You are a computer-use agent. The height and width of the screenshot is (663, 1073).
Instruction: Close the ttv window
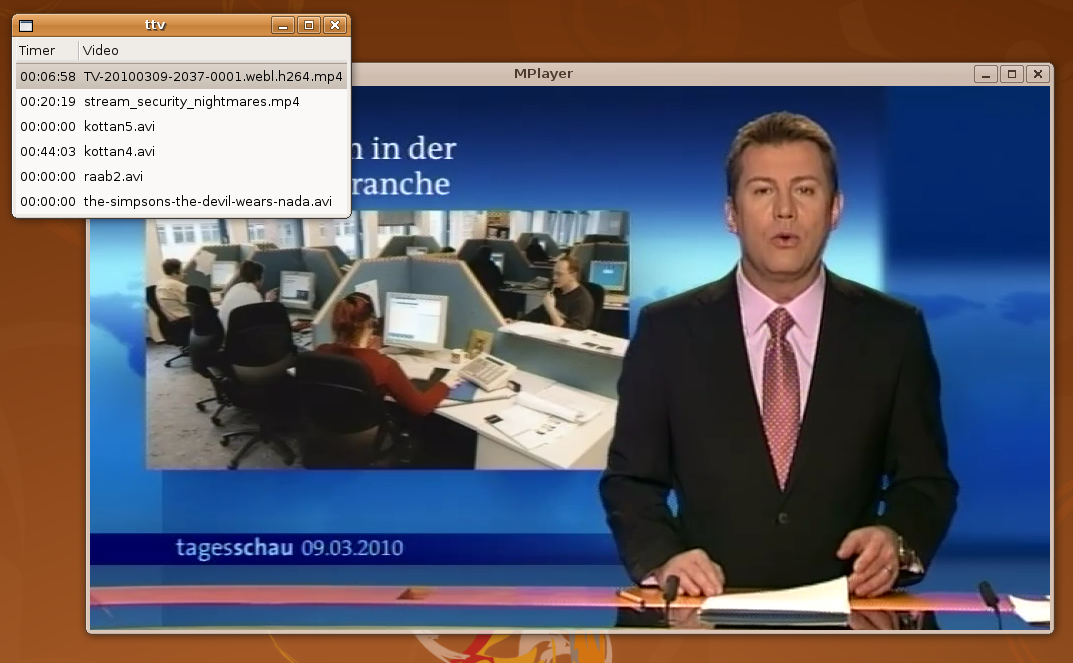[x=335, y=25]
